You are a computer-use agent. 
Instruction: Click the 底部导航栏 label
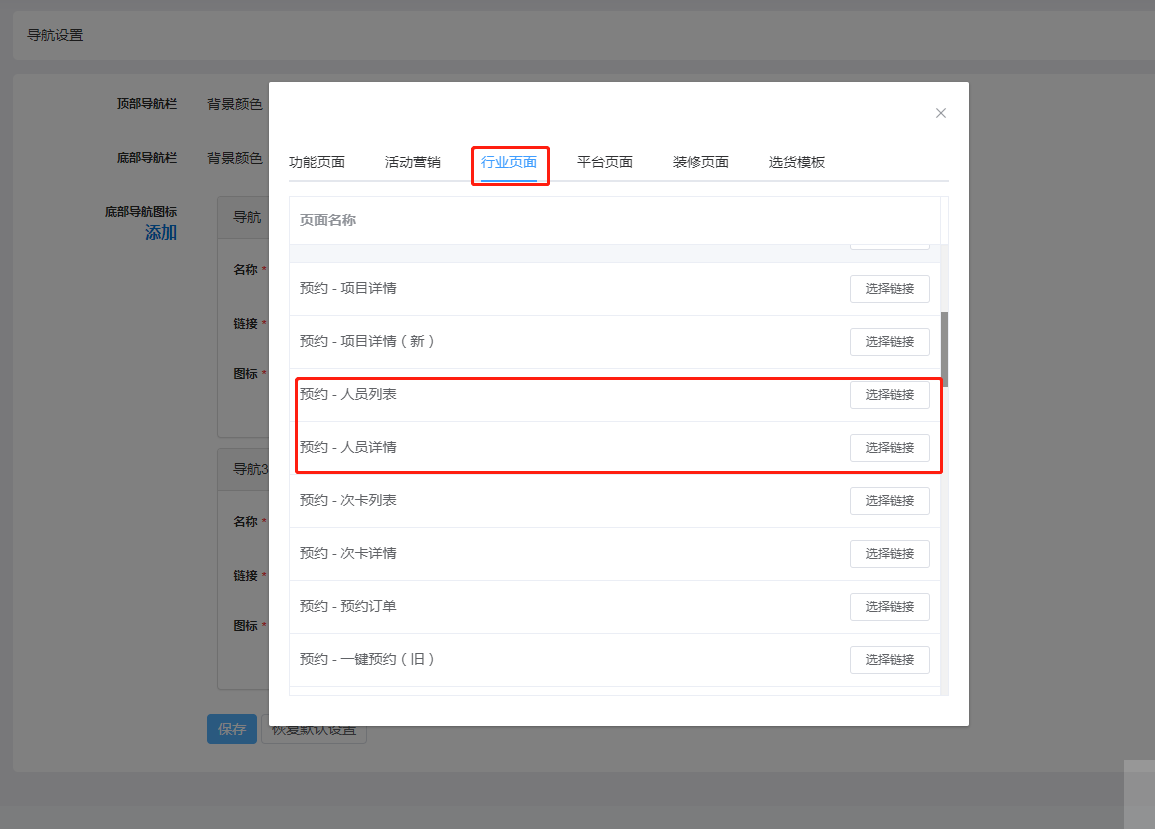147,158
